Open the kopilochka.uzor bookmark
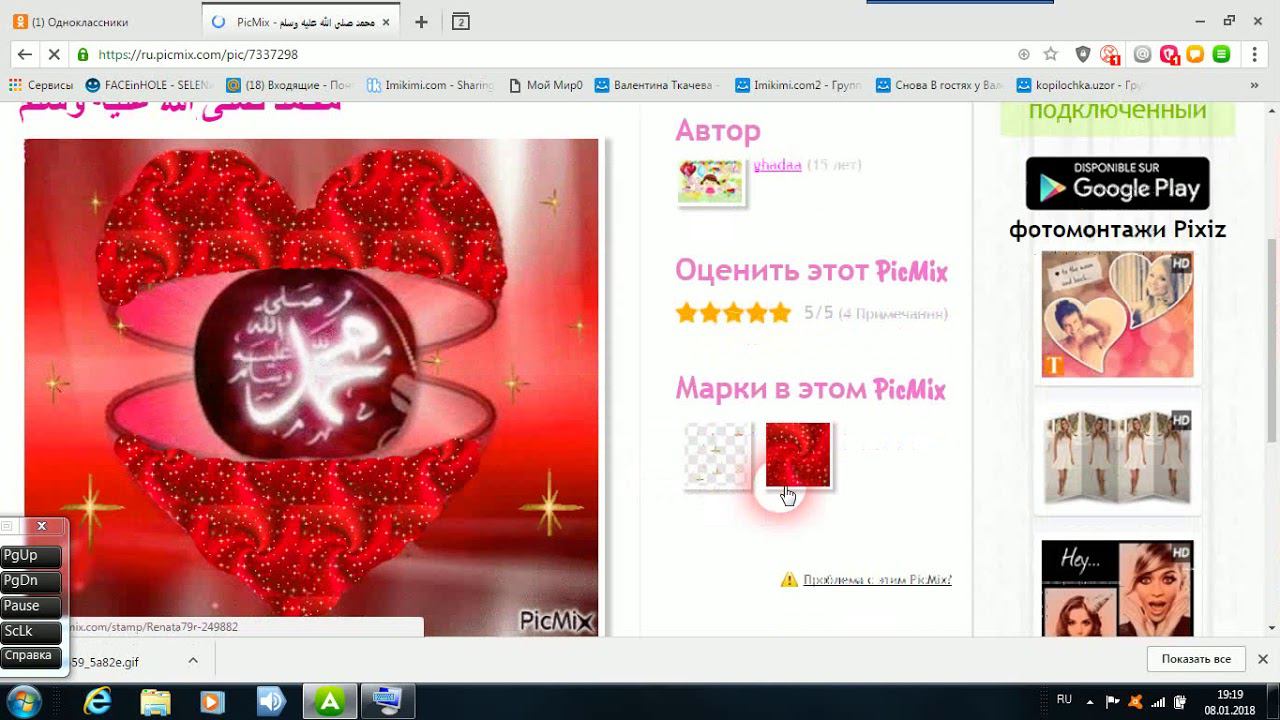 pos(1080,85)
